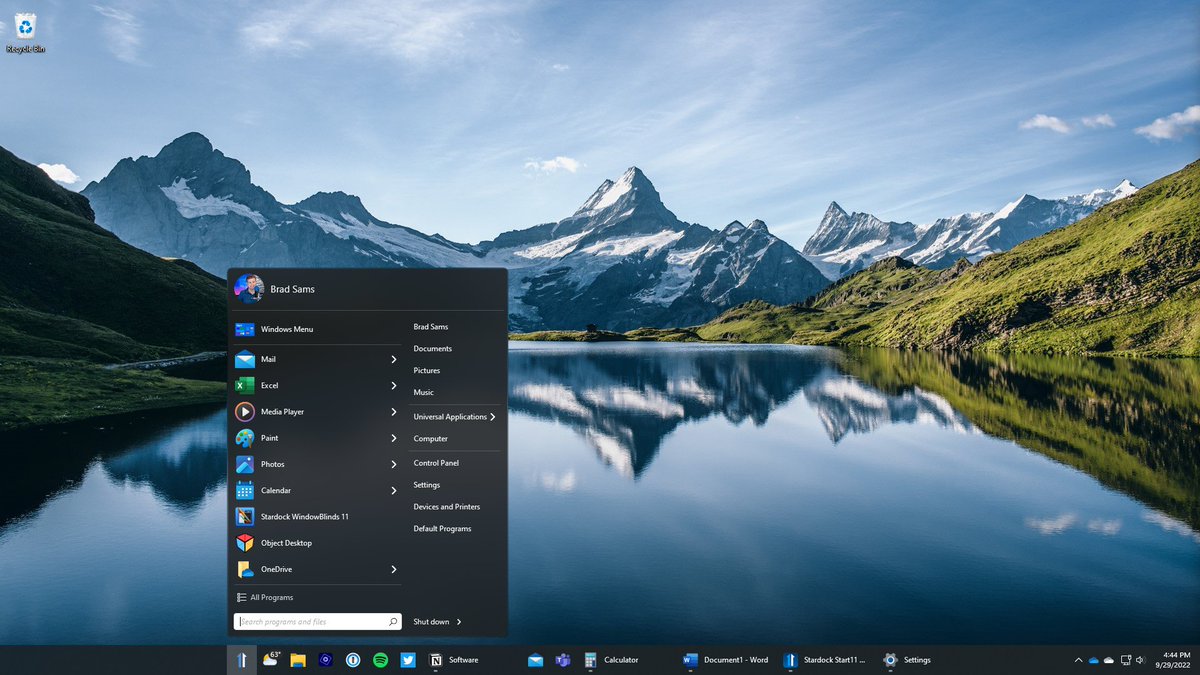1200x675 pixels.
Task: Open the dark blue circle taskbar app
Action: pos(325,660)
